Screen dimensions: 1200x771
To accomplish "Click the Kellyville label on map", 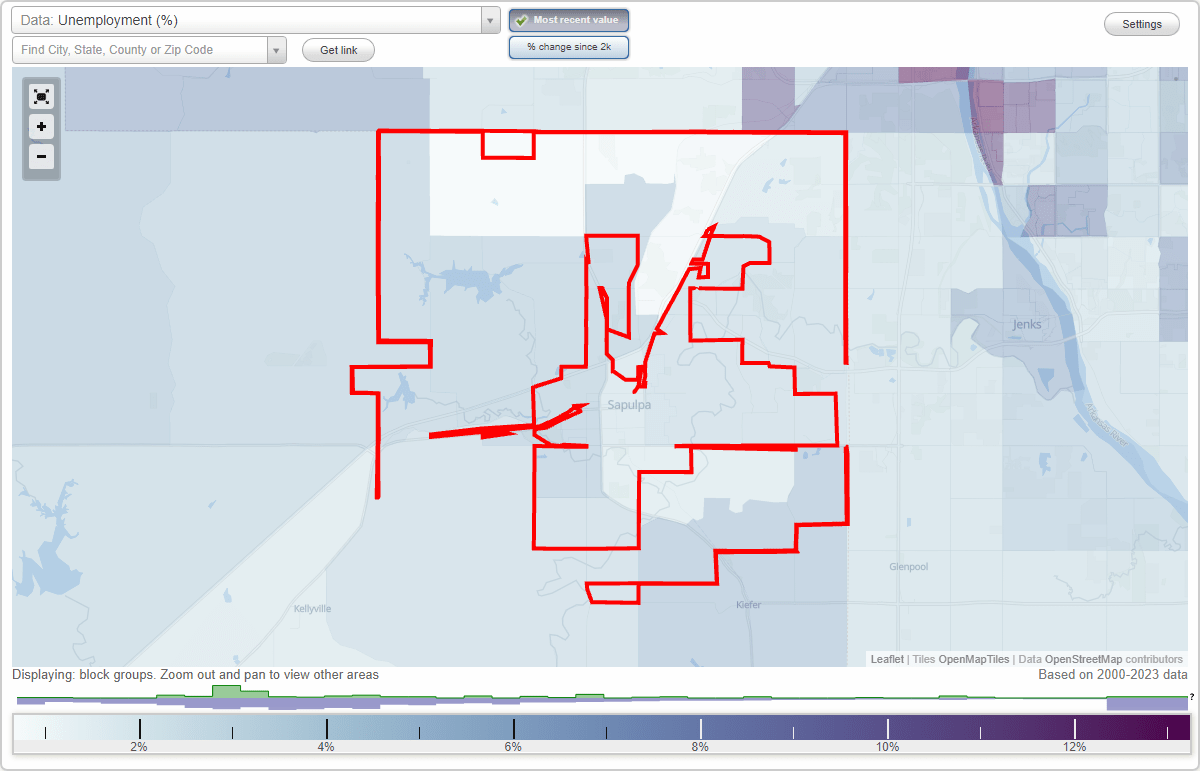I will 313,608.
